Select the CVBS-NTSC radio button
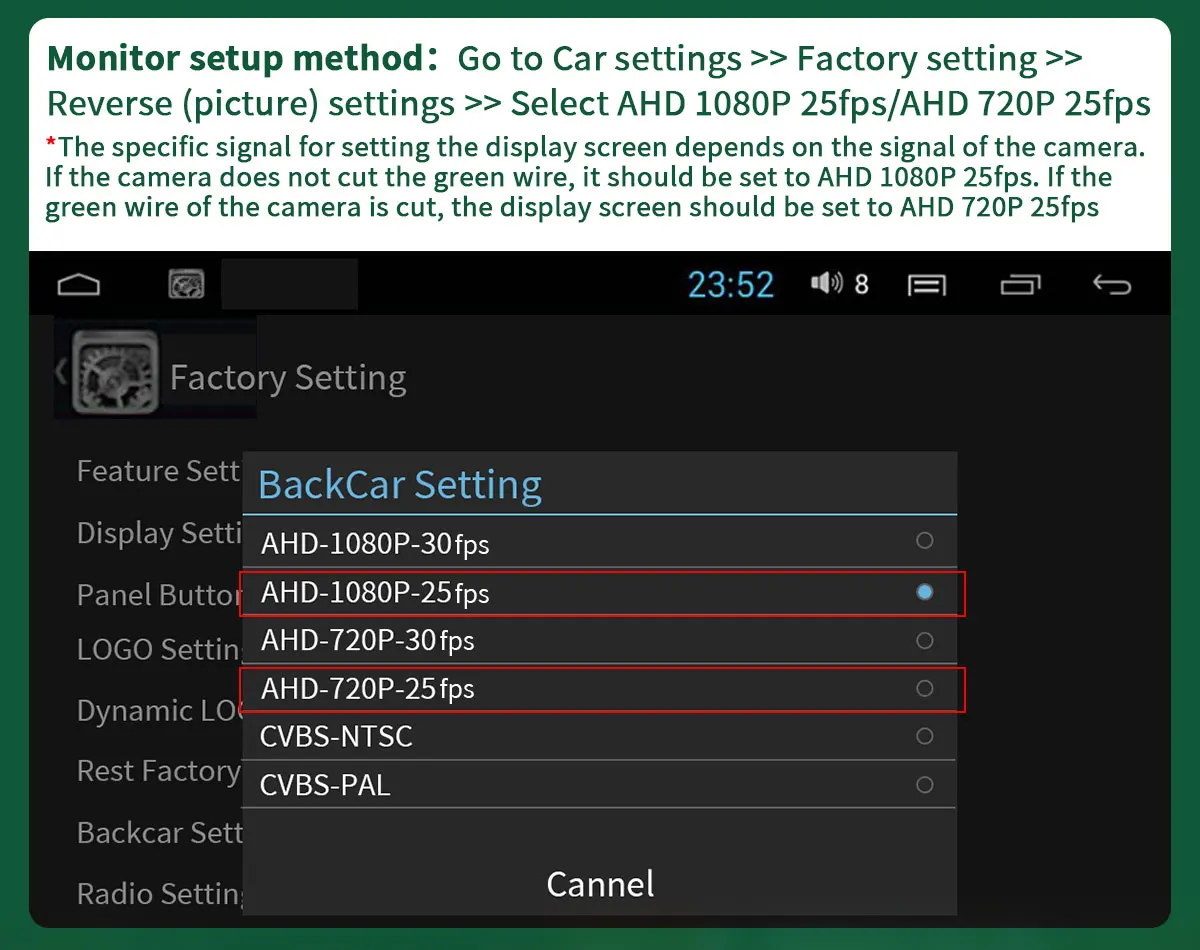The width and height of the screenshot is (1200, 950). pyautogui.click(x=924, y=737)
